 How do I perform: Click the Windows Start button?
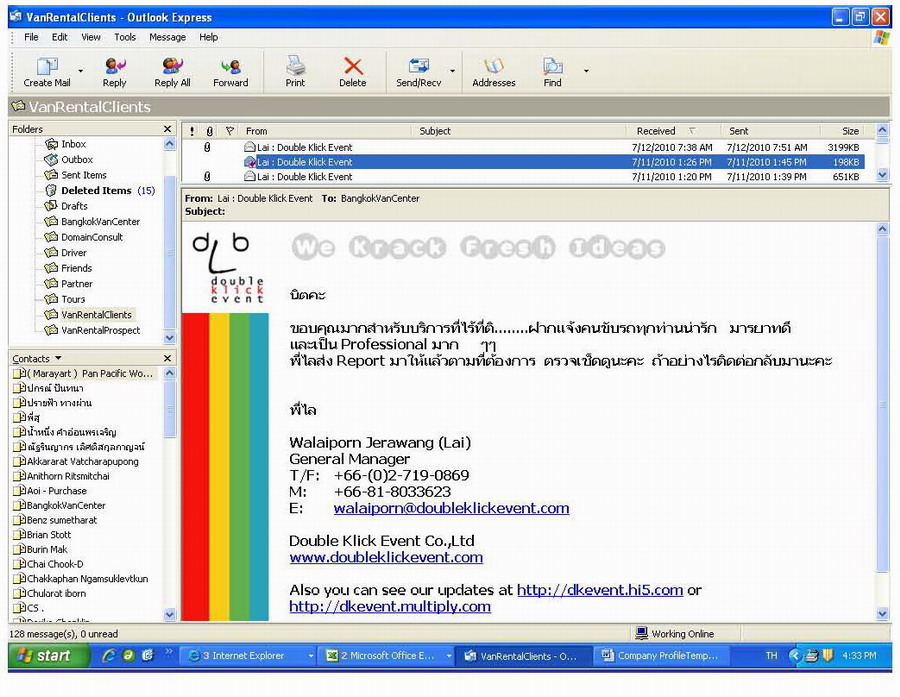pyautogui.click(x=49, y=656)
